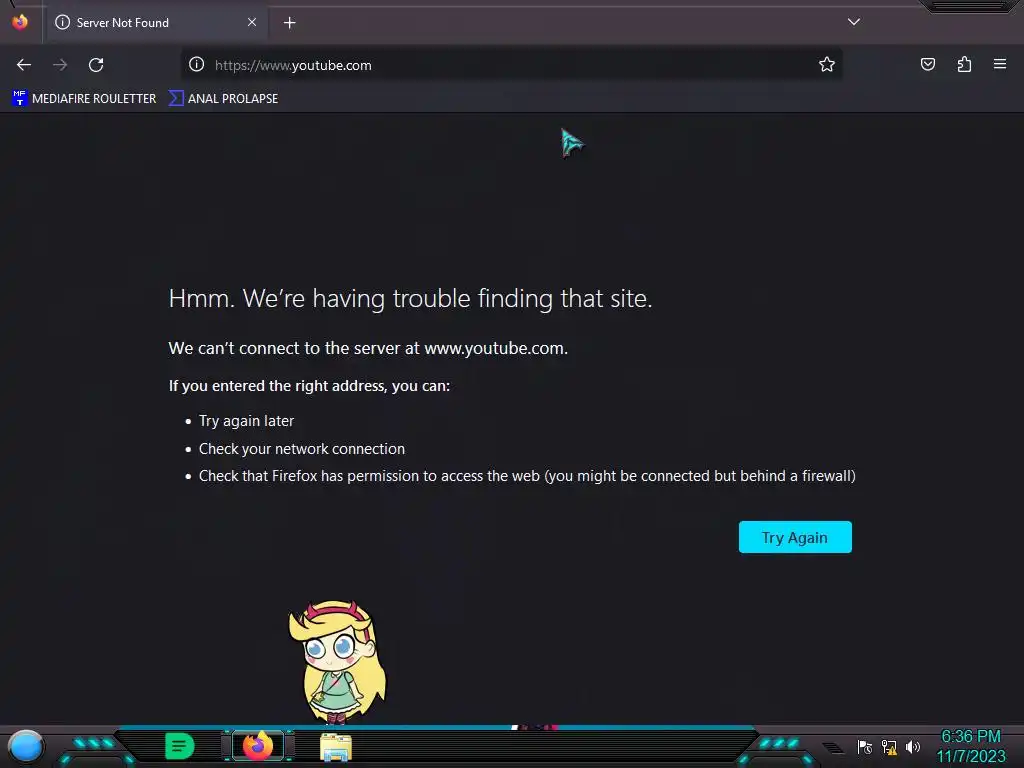The width and height of the screenshot is (1024, 768).
Task: Open a new tab with the plus button
Action: click(289, 23)
